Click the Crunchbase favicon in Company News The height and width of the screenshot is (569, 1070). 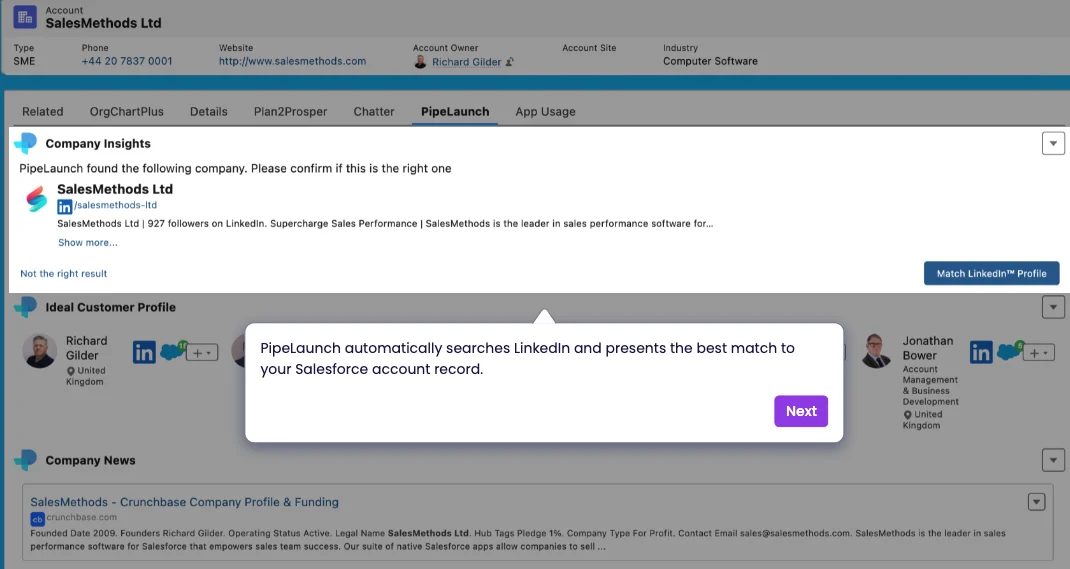37,518
